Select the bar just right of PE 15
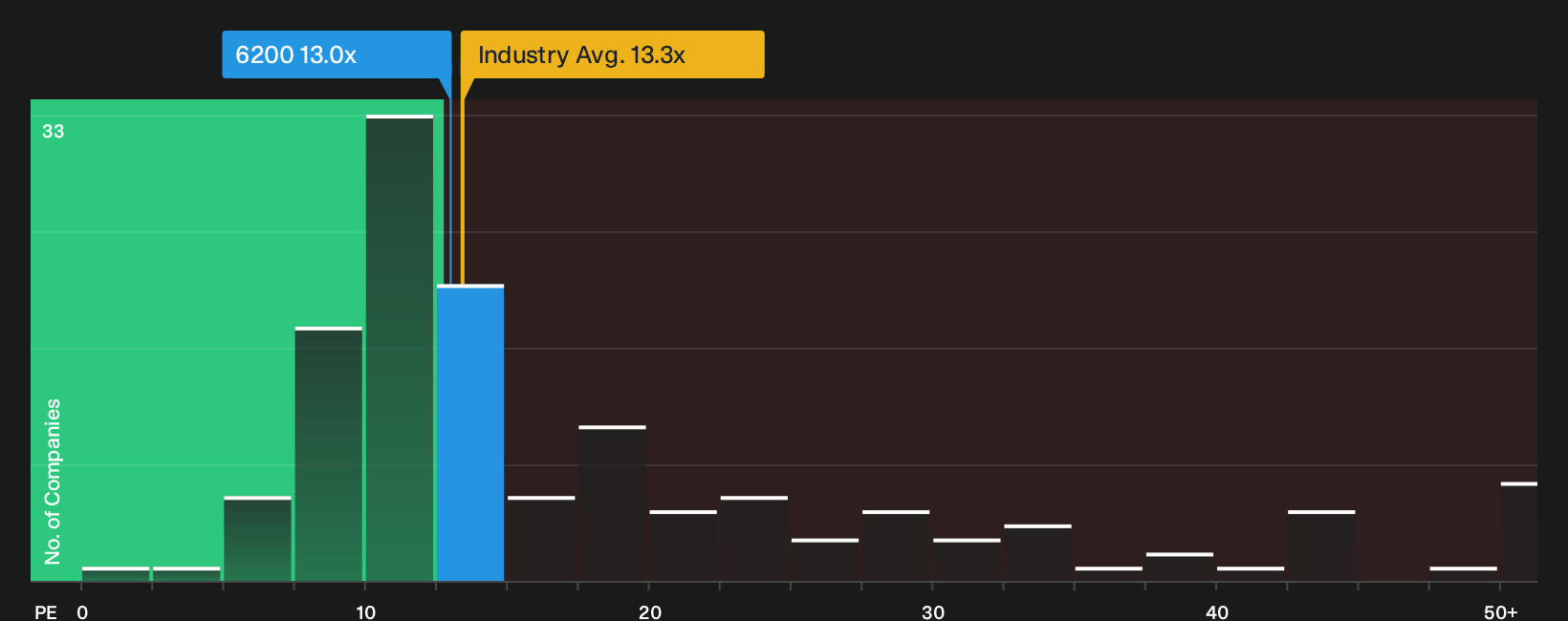Screen dimensions: 1568x621 [541, 539]
